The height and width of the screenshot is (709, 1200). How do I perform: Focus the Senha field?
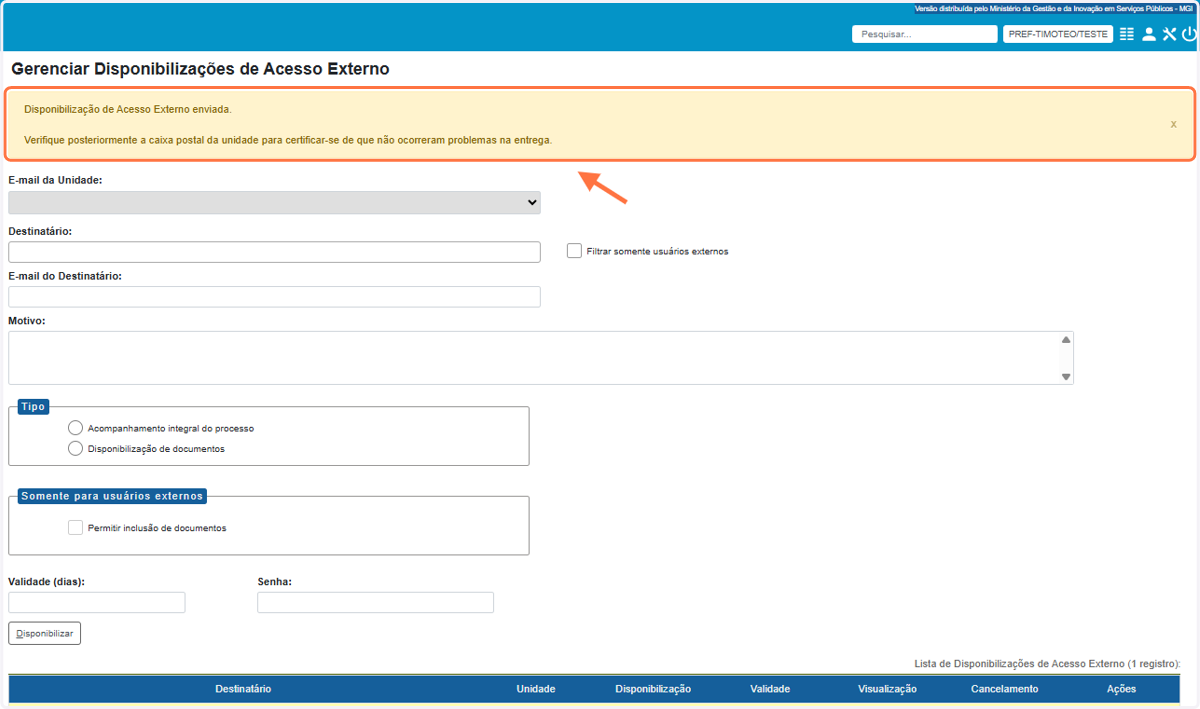(375, 602)
